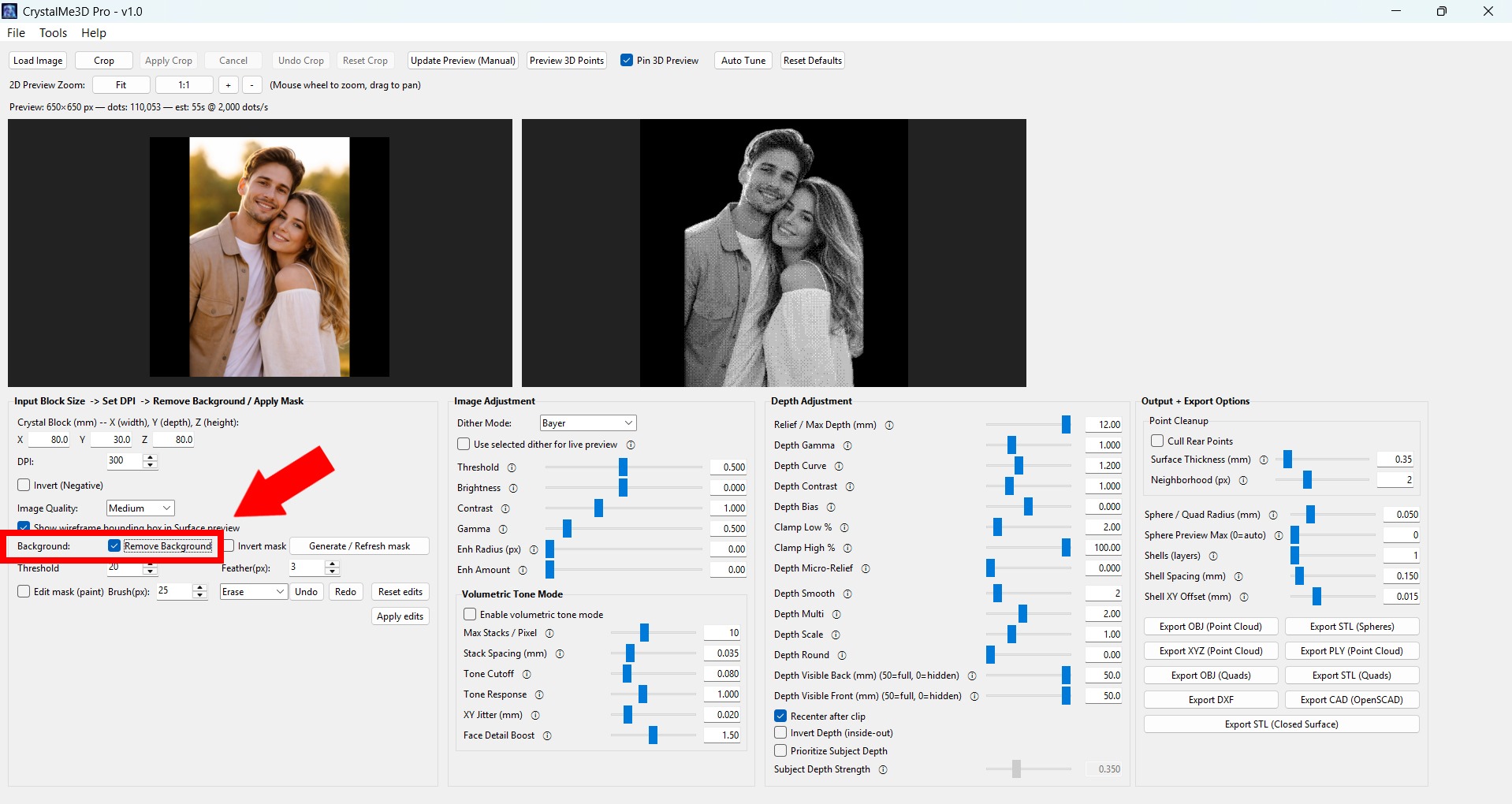Open the Dither Mode Bayer dropdown
The width and height of the screenshot is (1512, 804).
pos(588,423)
